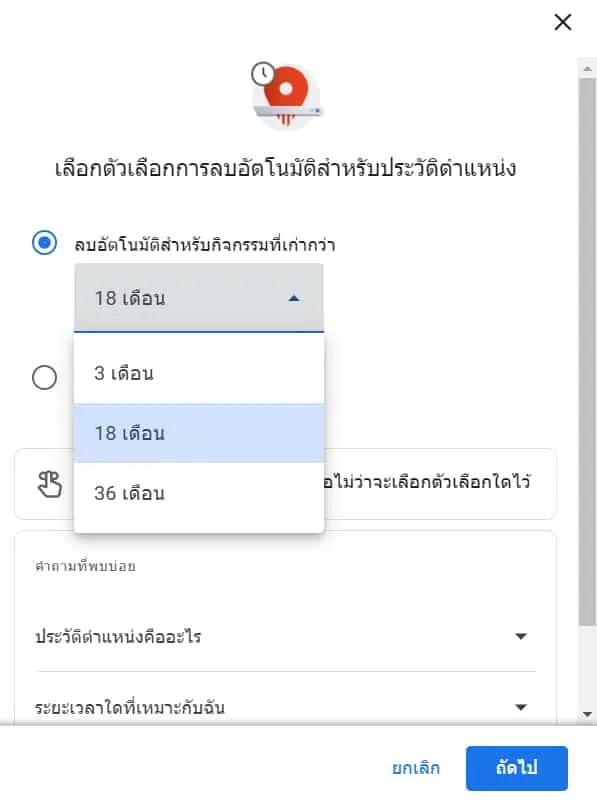Click the location history pin icon

[x=287, y=96]
